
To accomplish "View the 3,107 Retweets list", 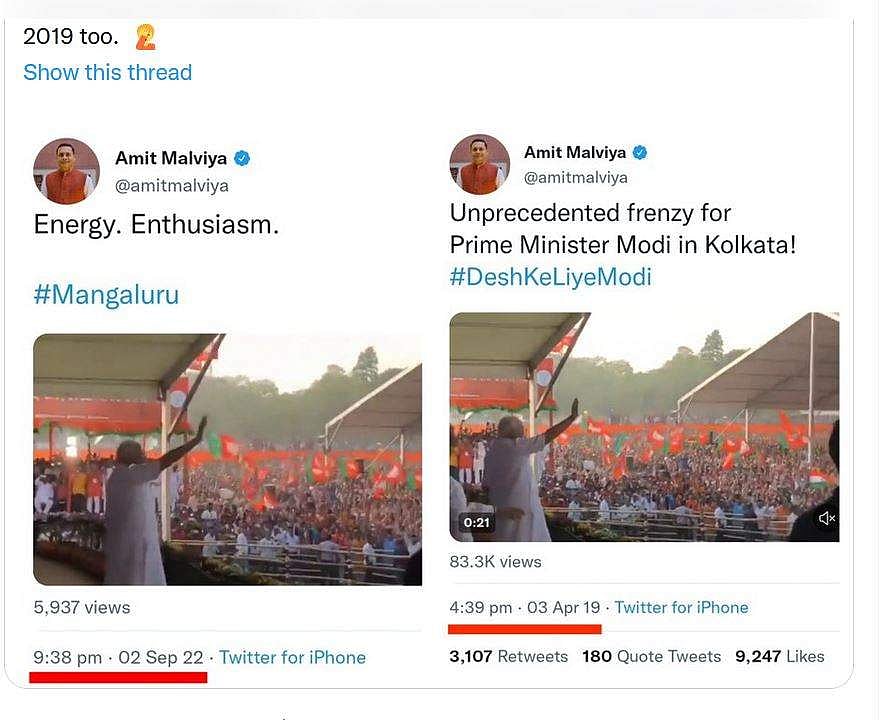I will click(x=509, y=656).
